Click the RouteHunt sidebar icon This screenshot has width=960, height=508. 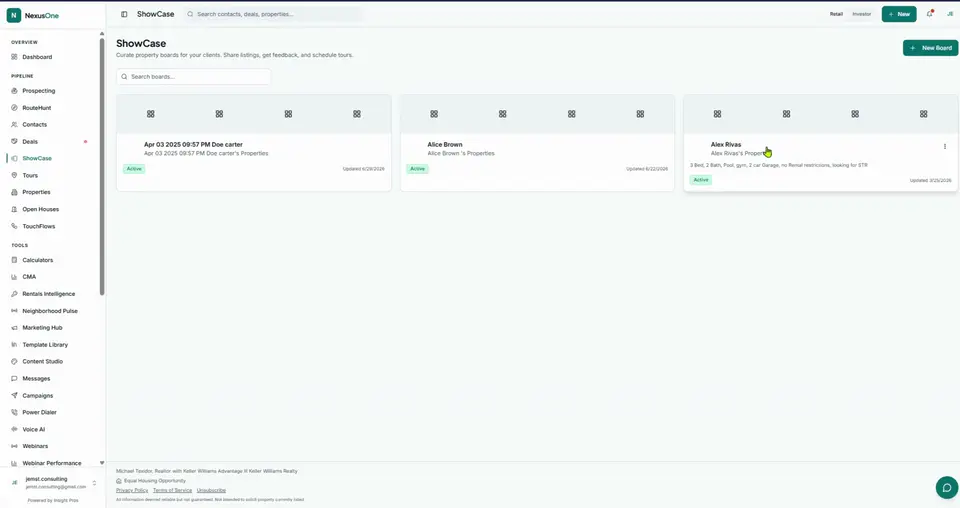pos(14,108)
